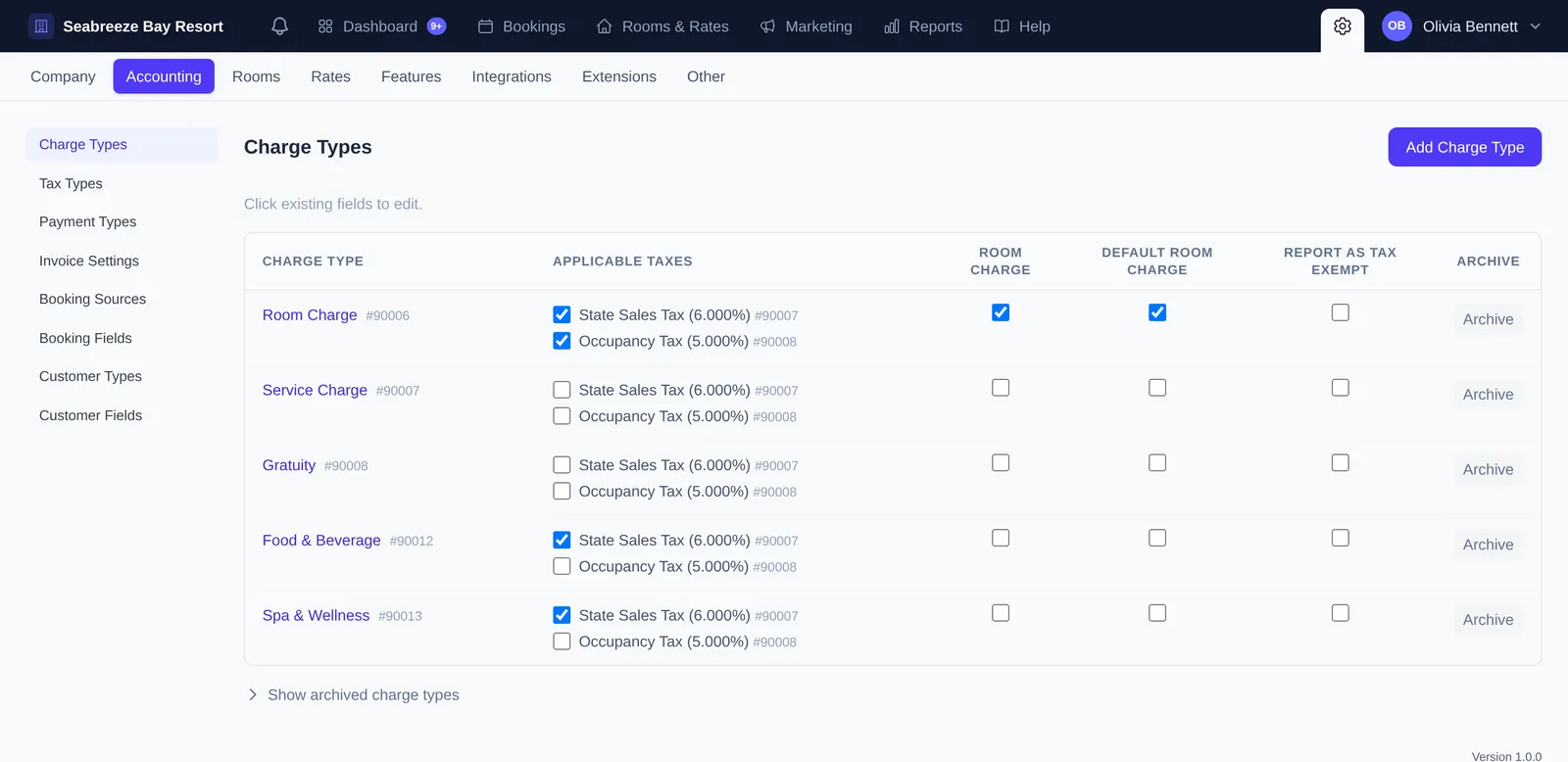Archive the Spa & Wellness charge type
This screenshot has width=1568, height=762.
pos(1488,620)
